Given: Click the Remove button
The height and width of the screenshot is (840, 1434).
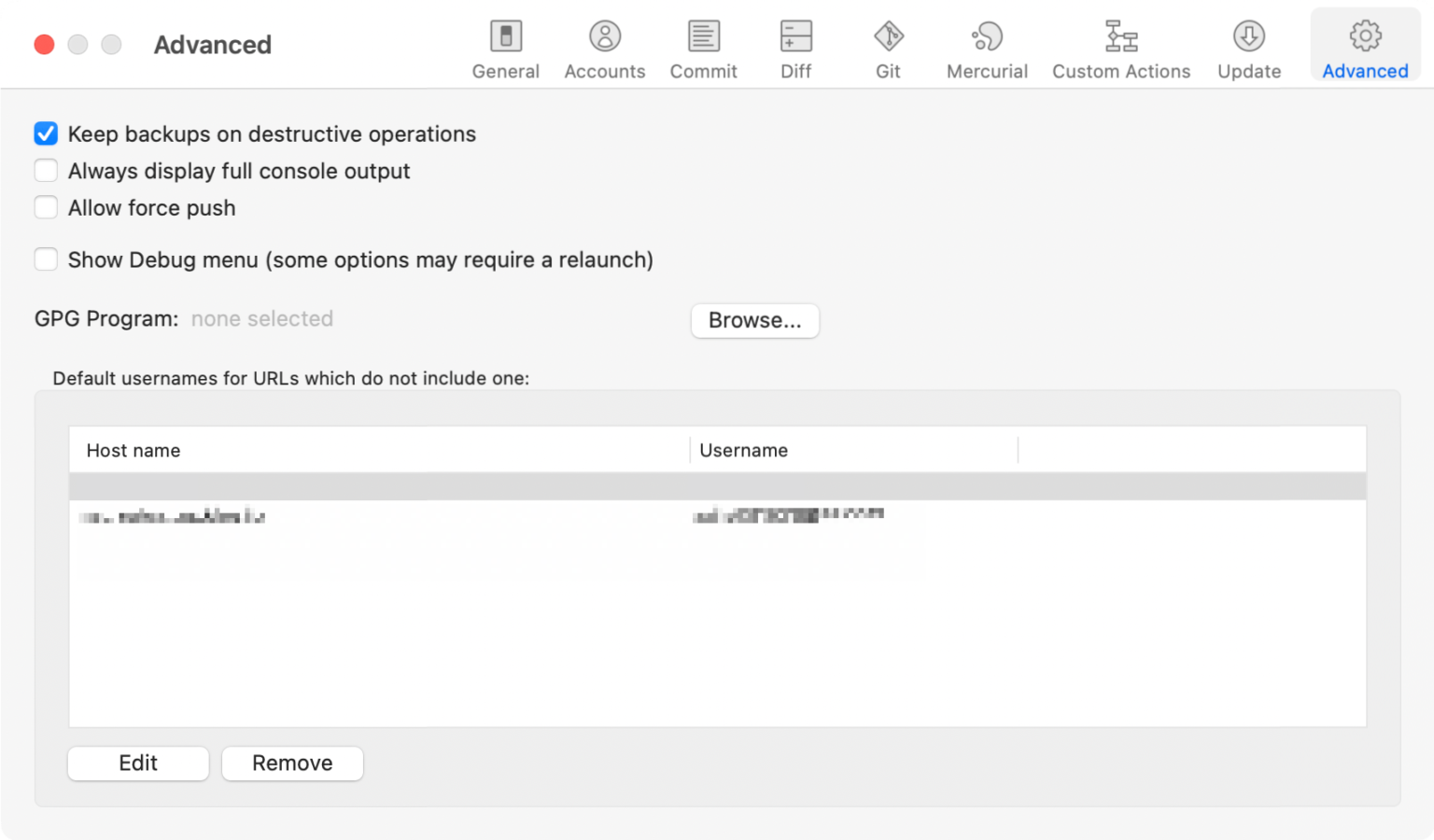Looking at the screenshot, I should 291,763.
